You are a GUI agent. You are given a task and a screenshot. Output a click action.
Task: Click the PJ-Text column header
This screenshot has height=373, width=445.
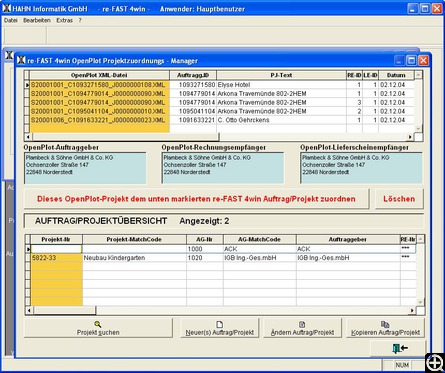click(x=281, y=75)
